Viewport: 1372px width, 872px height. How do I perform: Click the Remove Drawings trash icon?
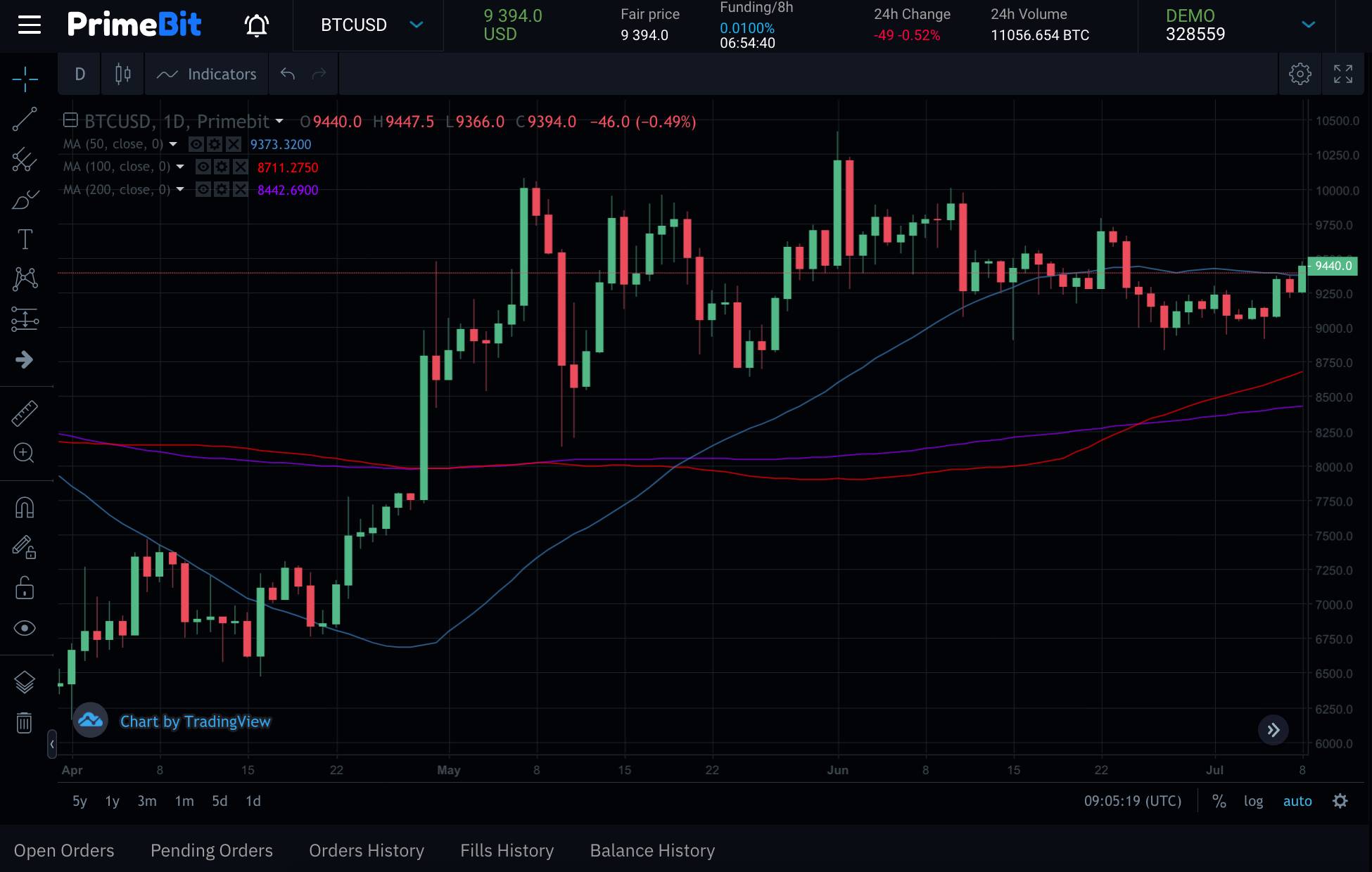[x=25, y=722]
